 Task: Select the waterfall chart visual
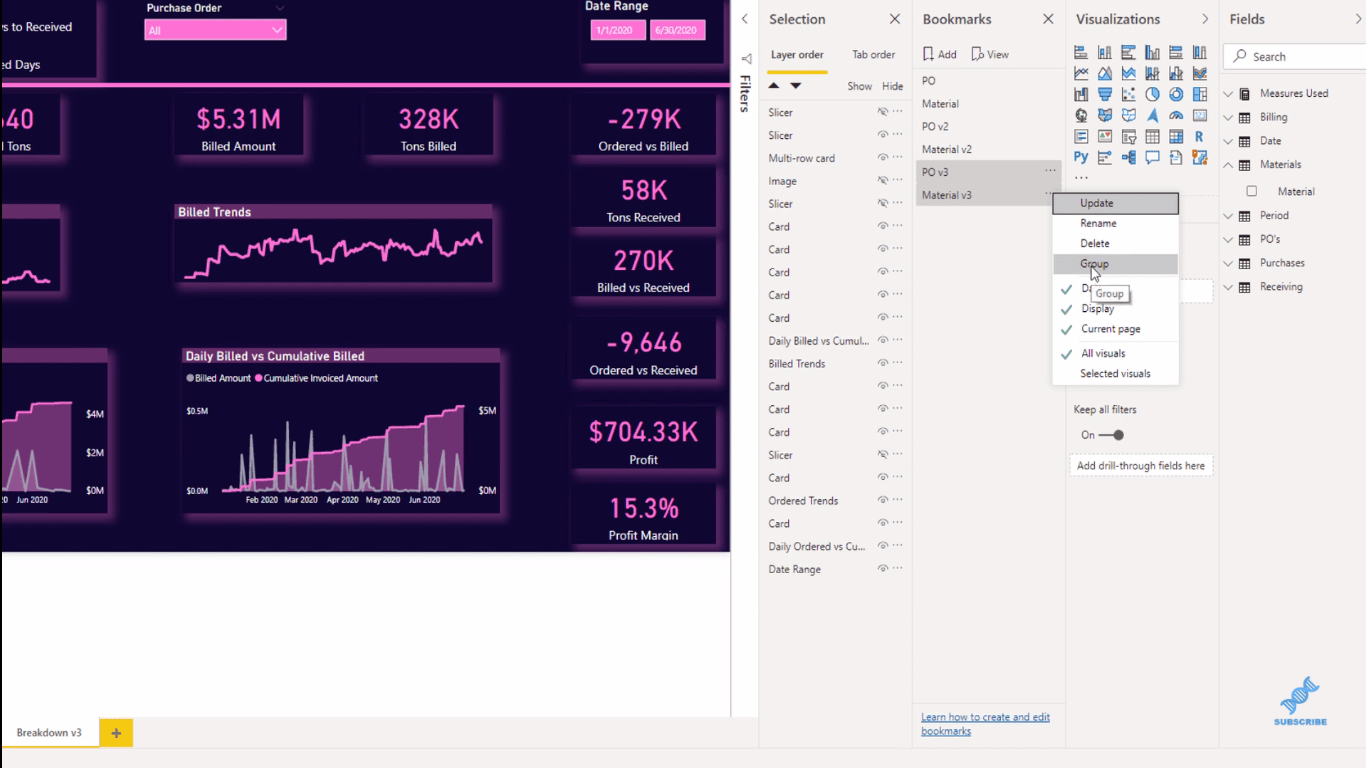(x=1081, y=94)
